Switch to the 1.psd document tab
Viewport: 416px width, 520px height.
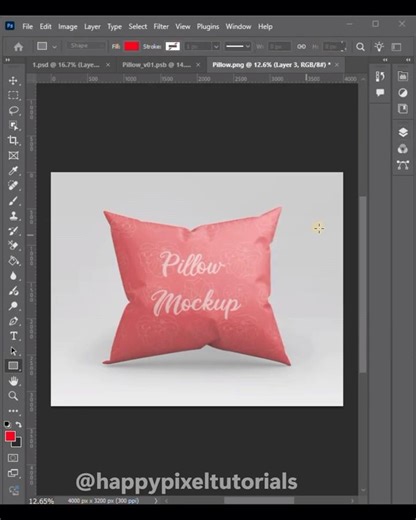tap(66, 65)
